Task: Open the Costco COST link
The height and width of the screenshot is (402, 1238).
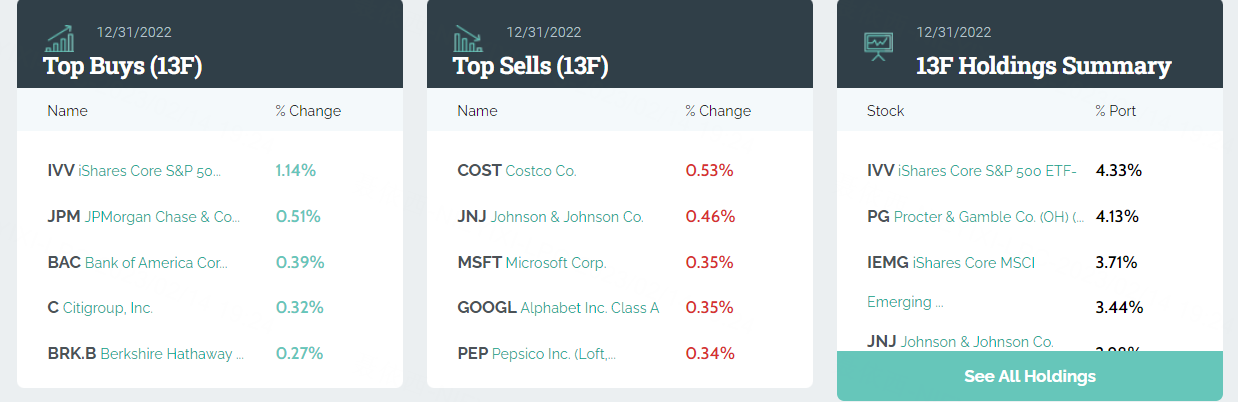Action: pos(516,170)
